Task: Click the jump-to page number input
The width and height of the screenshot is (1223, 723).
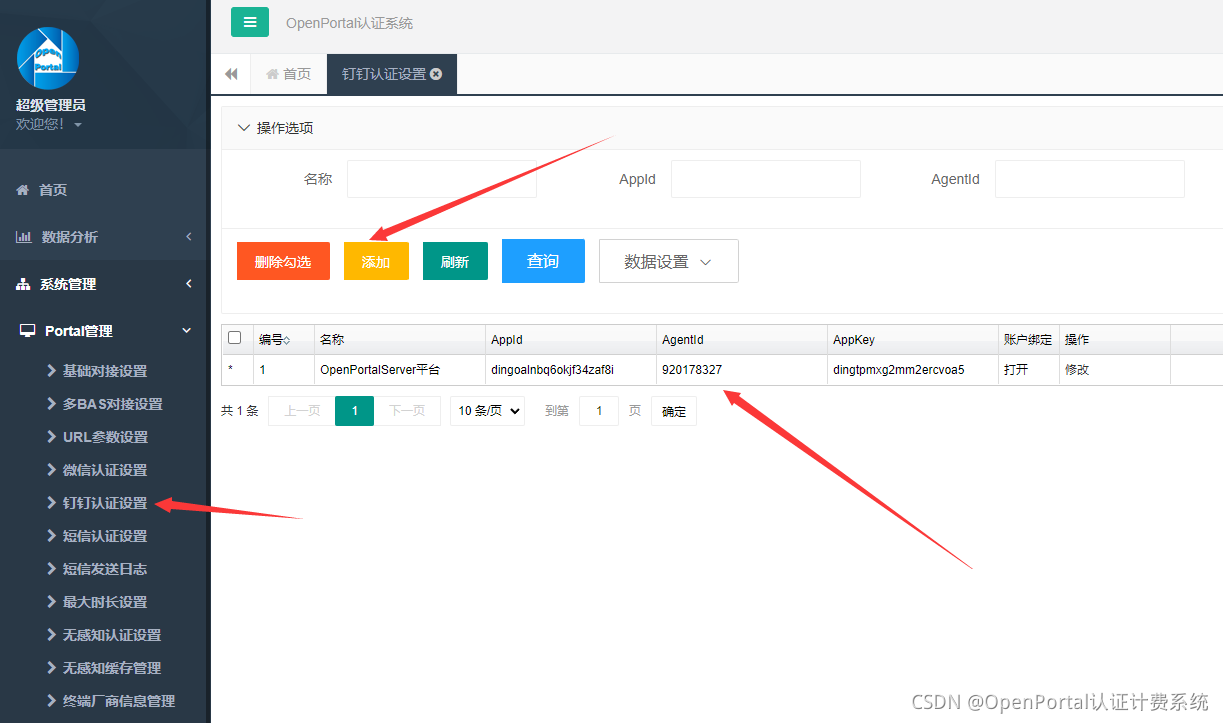Action: [599, 411]
